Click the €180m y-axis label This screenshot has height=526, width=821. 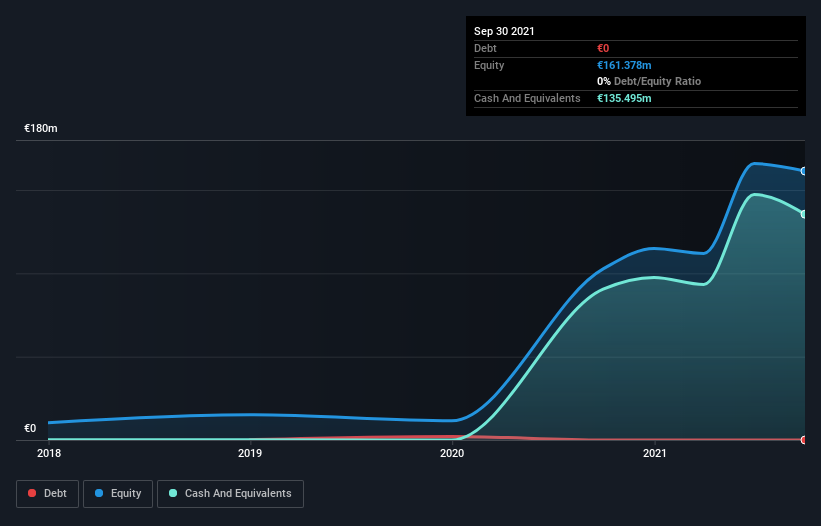point(41,128)
